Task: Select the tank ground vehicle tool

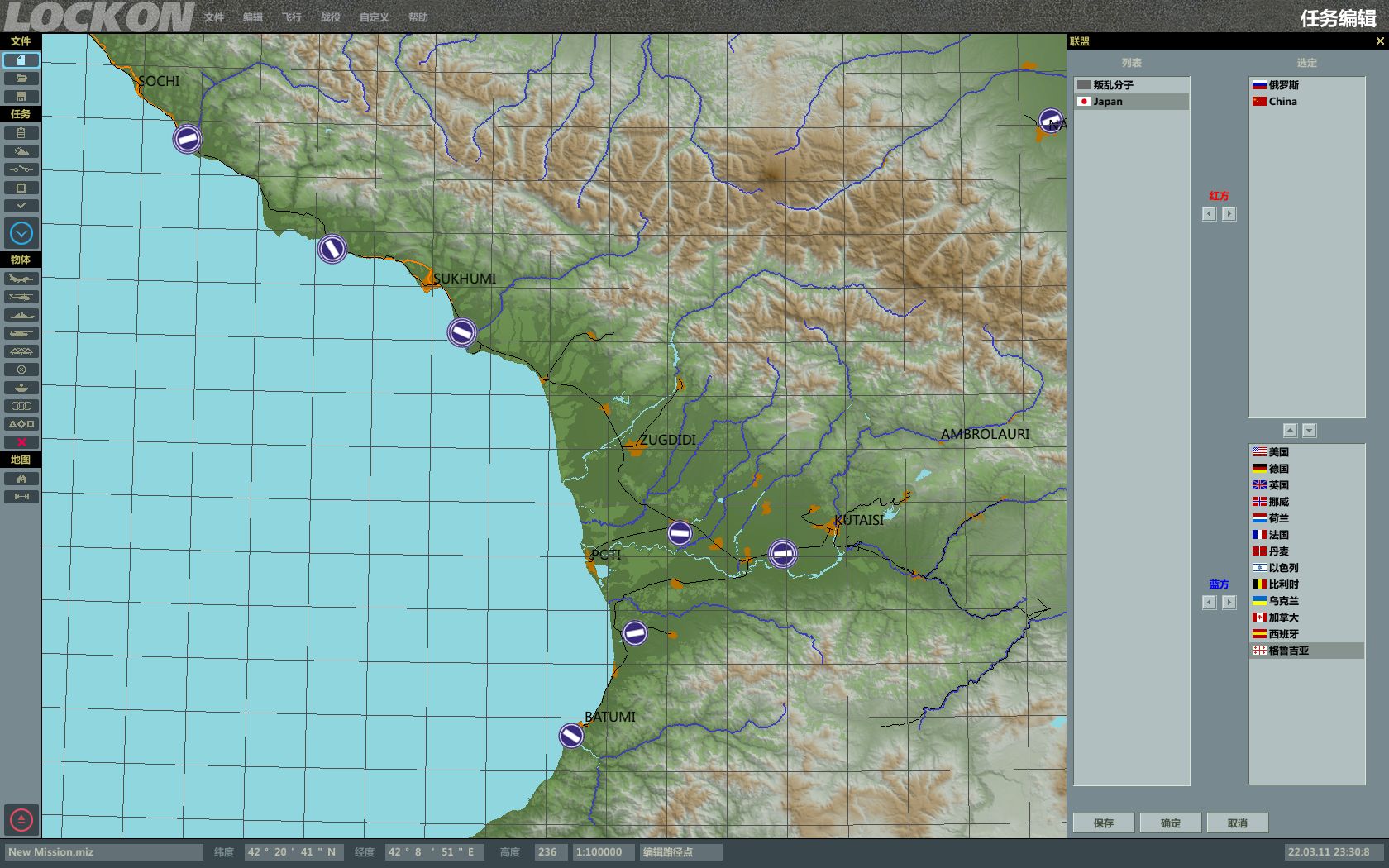Action: pos(21,333)
